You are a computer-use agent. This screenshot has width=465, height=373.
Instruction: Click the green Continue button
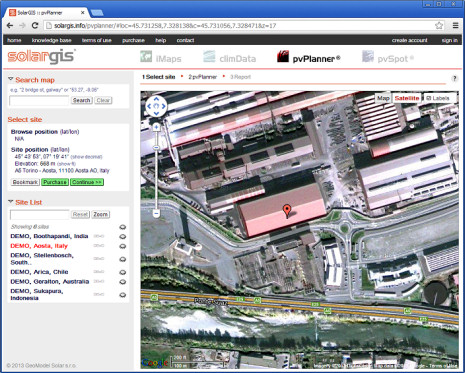(x=87, y=182)
